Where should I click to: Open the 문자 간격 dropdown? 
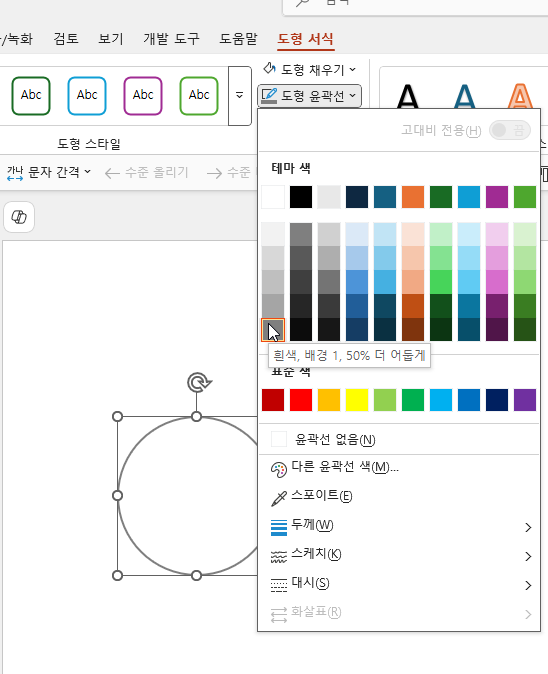click(x=49, y=172)
